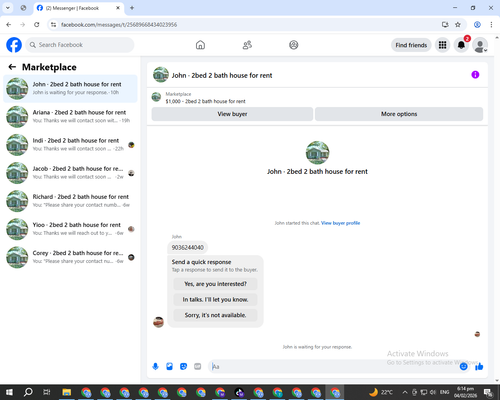Image resolution: width=500 pixels, height=400 pixels.
Task: Click the attach photo icon
Action: pos(169,367)
